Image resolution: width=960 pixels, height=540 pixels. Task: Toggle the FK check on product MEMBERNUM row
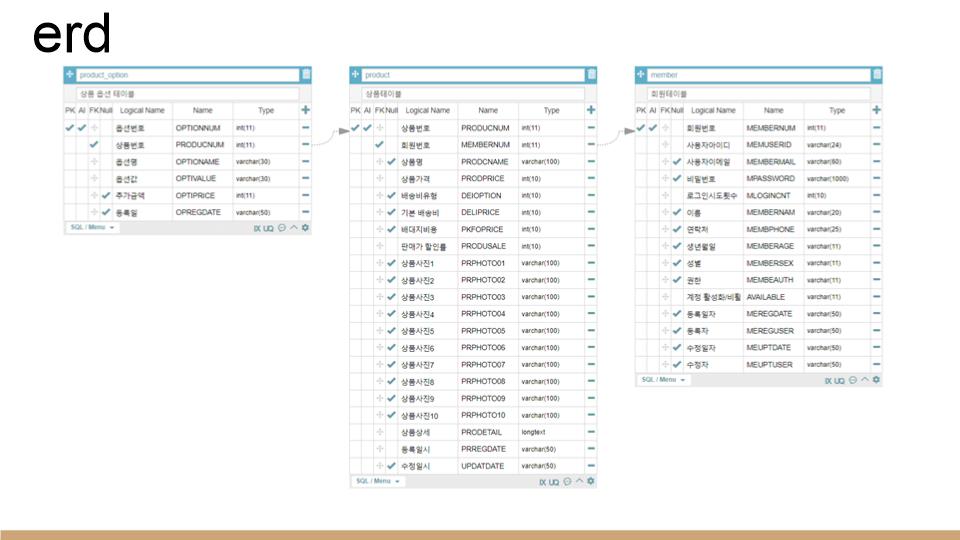click(379, 145)
